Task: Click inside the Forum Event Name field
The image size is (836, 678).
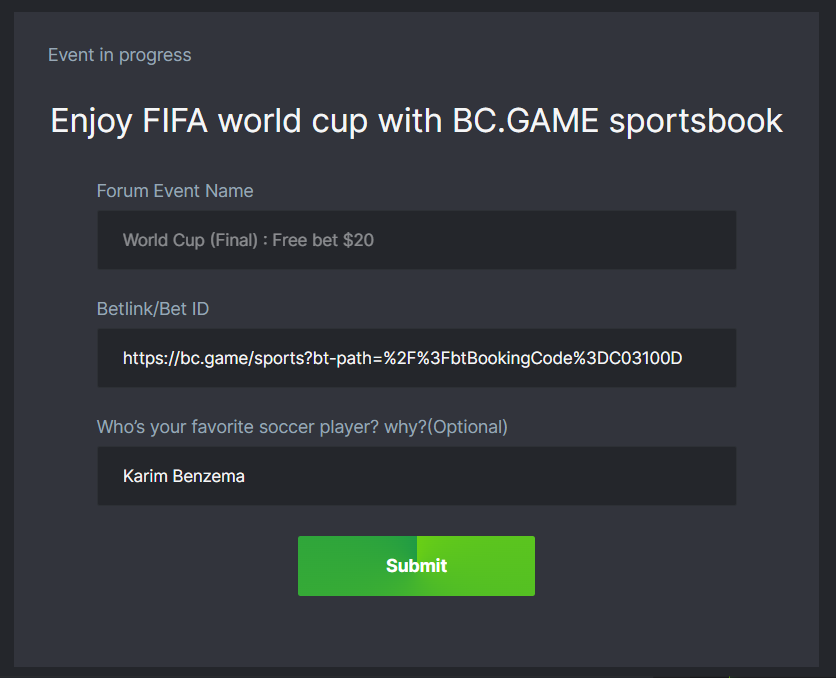Action: [416, 240]
